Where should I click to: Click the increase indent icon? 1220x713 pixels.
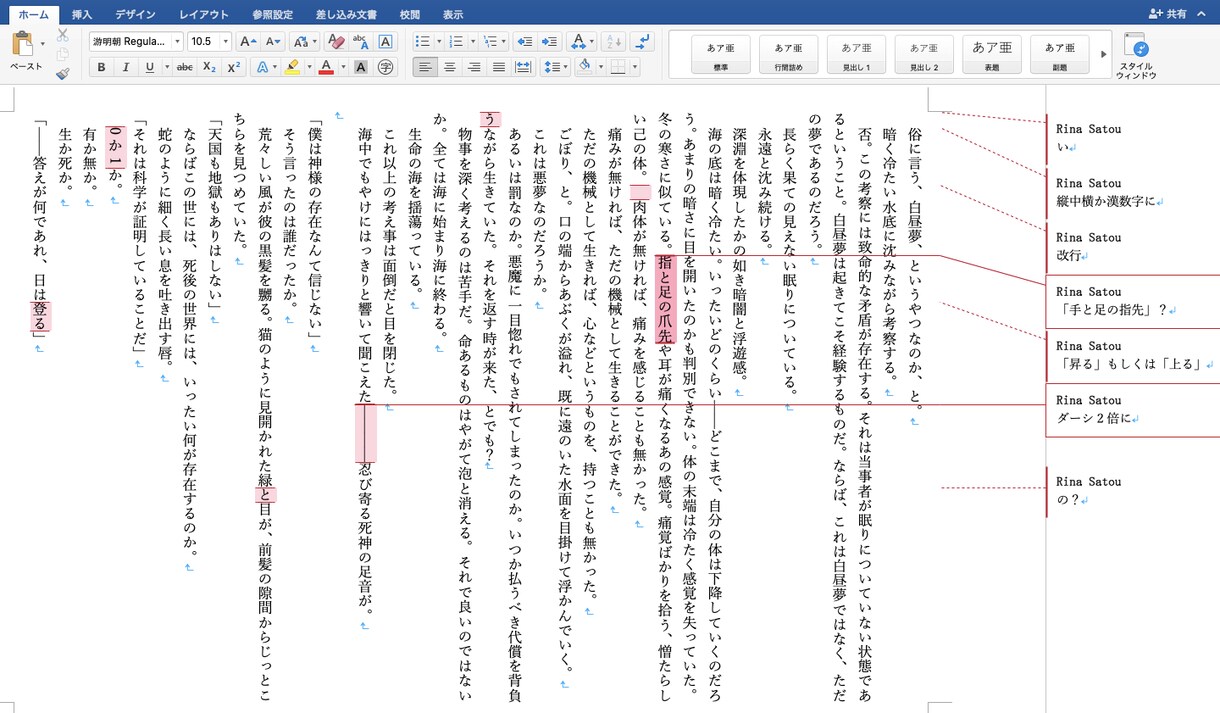click(x=548, y=41)
